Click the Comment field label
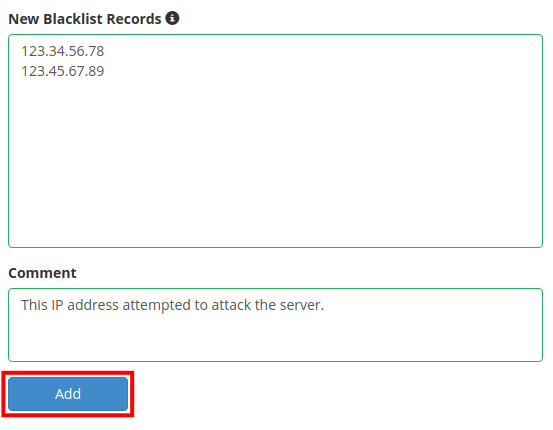The image size is (553, 430). (x=42, y=273)
